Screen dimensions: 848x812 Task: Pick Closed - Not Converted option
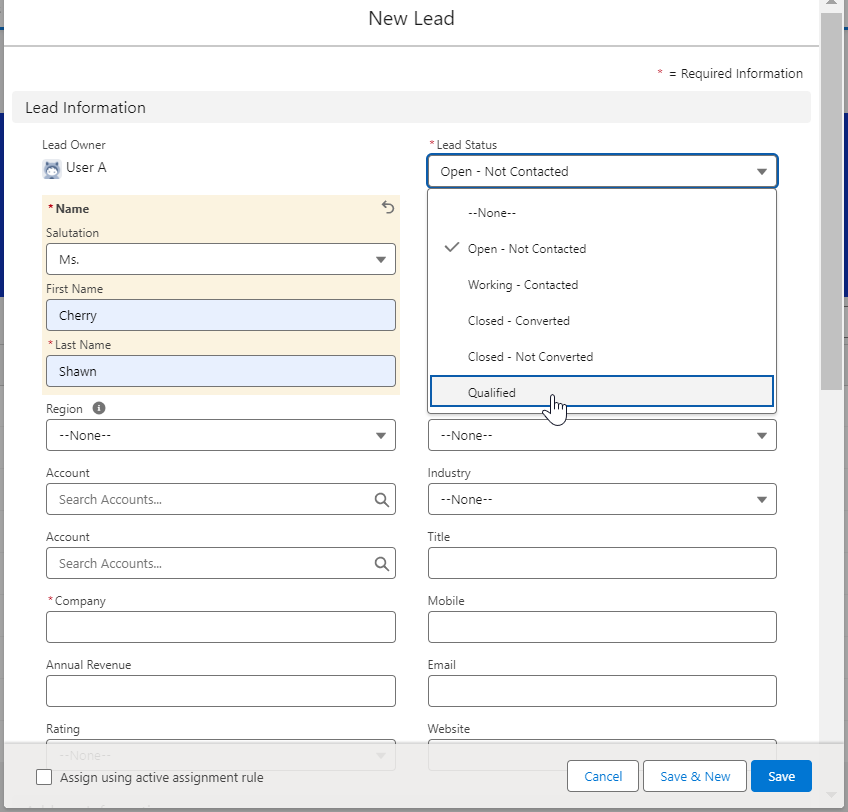pos(530,357)
